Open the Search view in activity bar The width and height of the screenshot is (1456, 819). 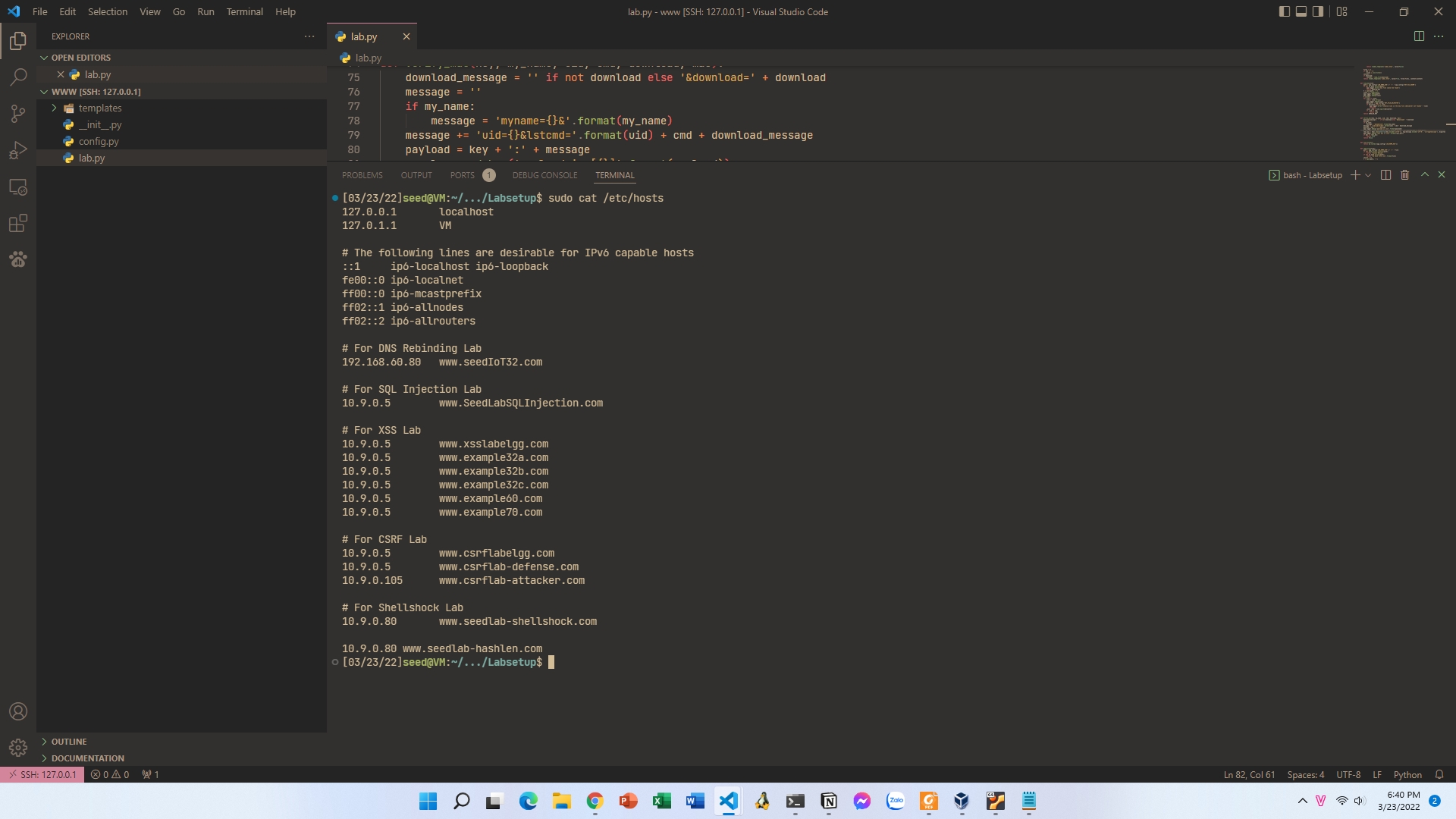(x=18, y=77)
